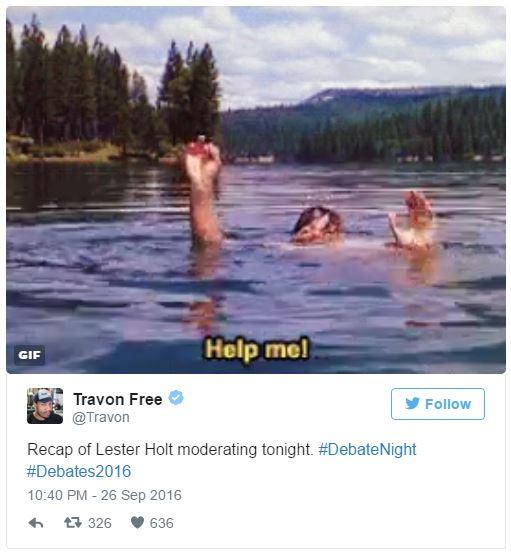Open the @Travon handle link
511x555 pixels.
click(101, 417)
